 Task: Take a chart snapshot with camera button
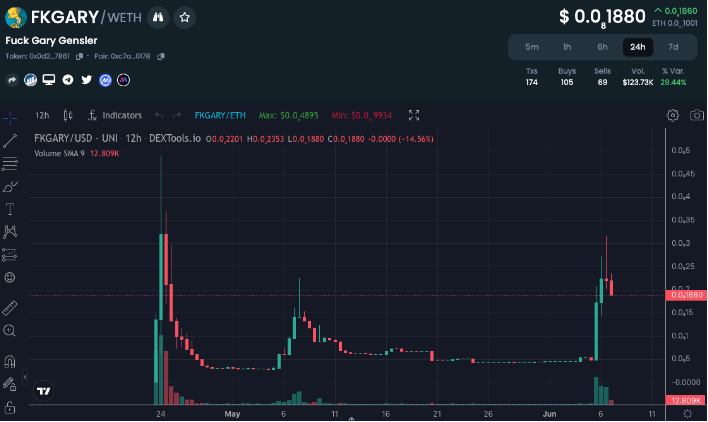[697, 115]
